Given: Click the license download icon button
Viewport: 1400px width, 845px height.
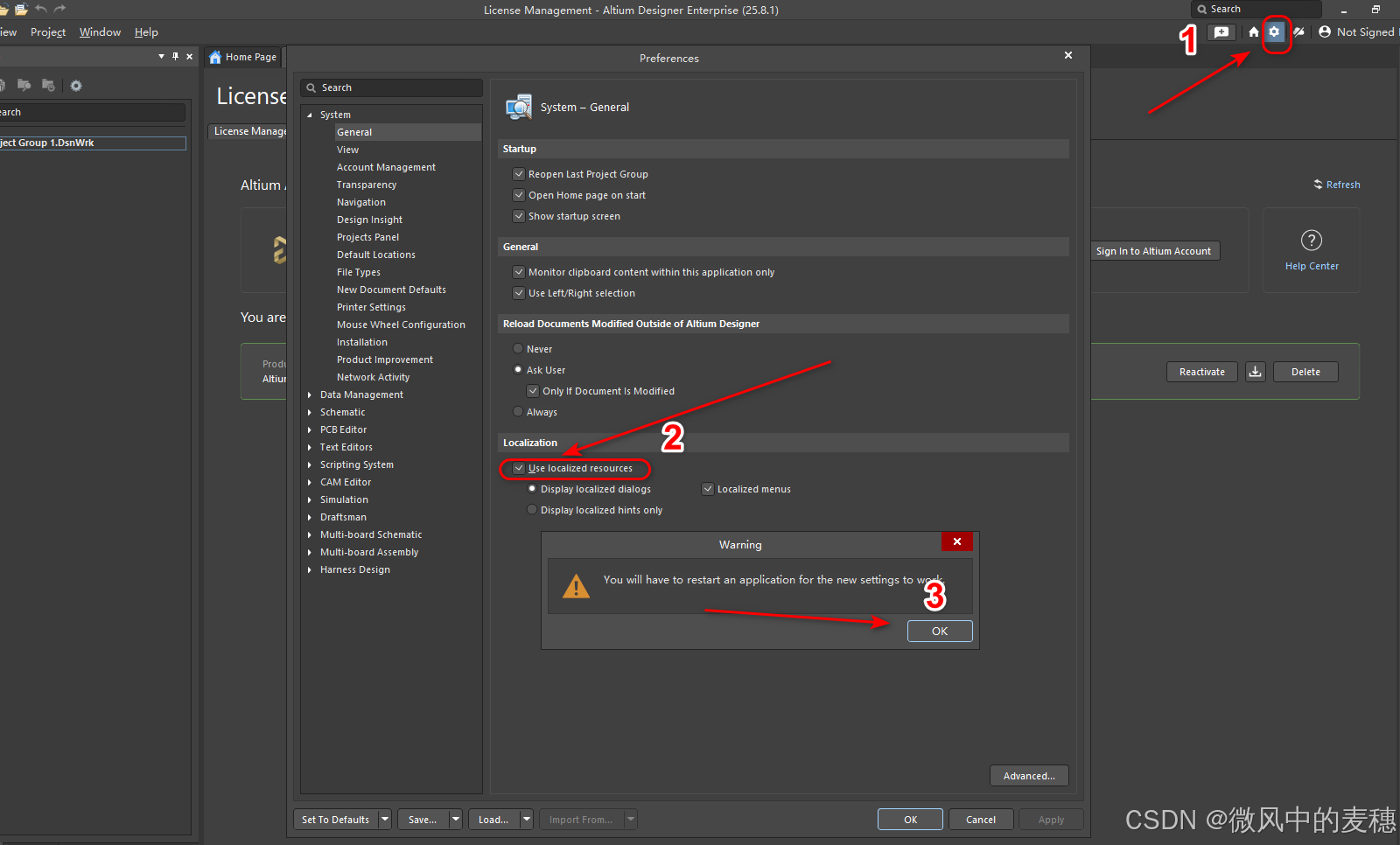Looking at the screenshot, I should point(1256,372).
